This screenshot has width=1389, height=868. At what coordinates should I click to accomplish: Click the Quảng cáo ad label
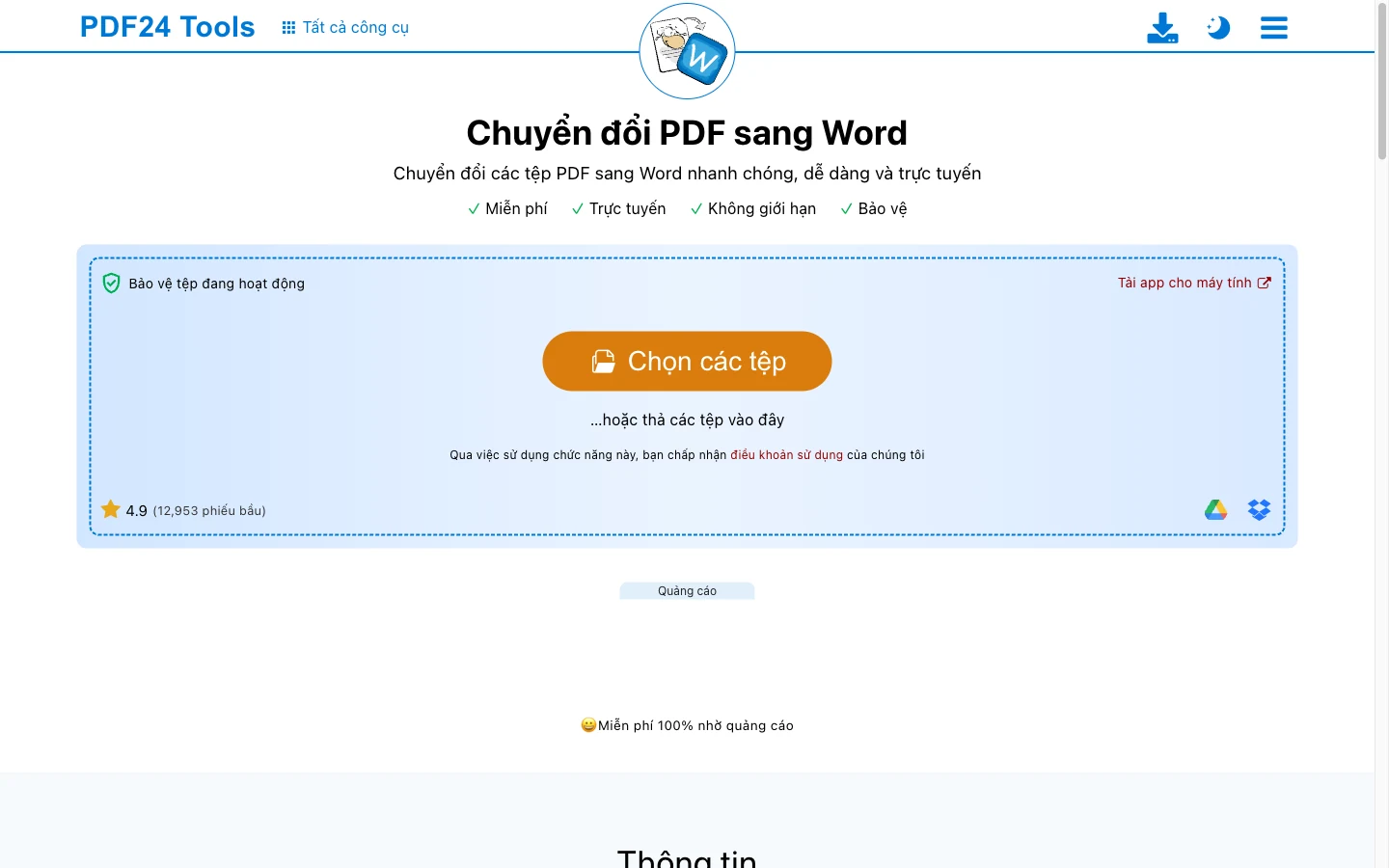click(687, 591)
